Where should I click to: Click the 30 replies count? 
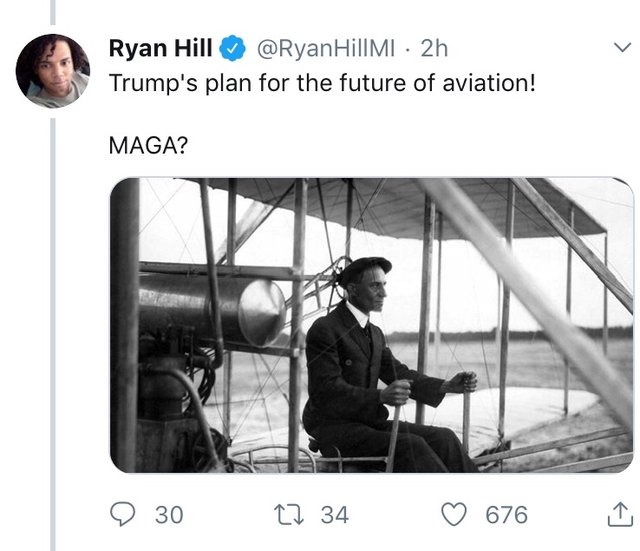tap(169, 514)
